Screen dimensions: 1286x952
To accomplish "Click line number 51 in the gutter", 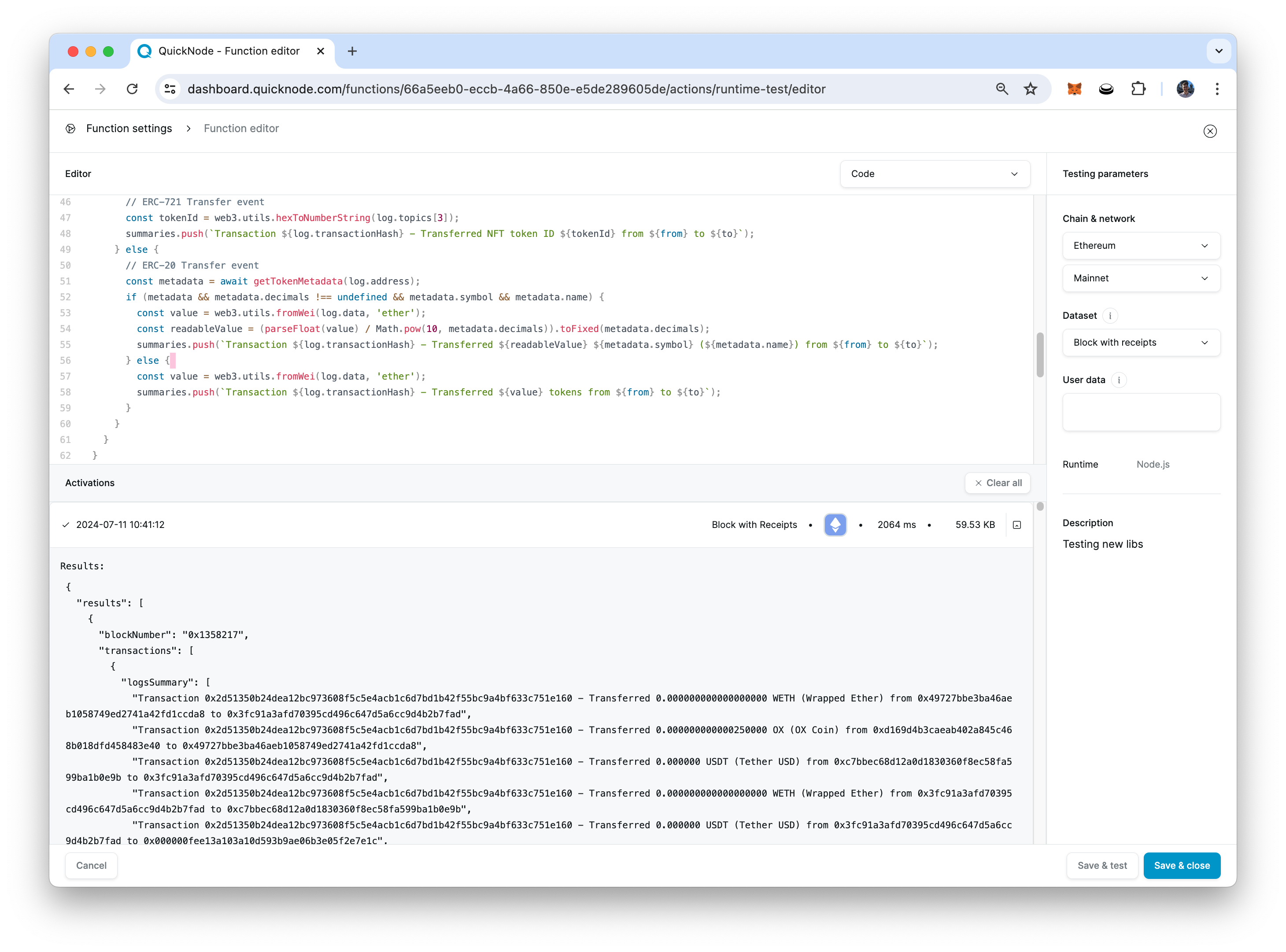I will 65,281.
